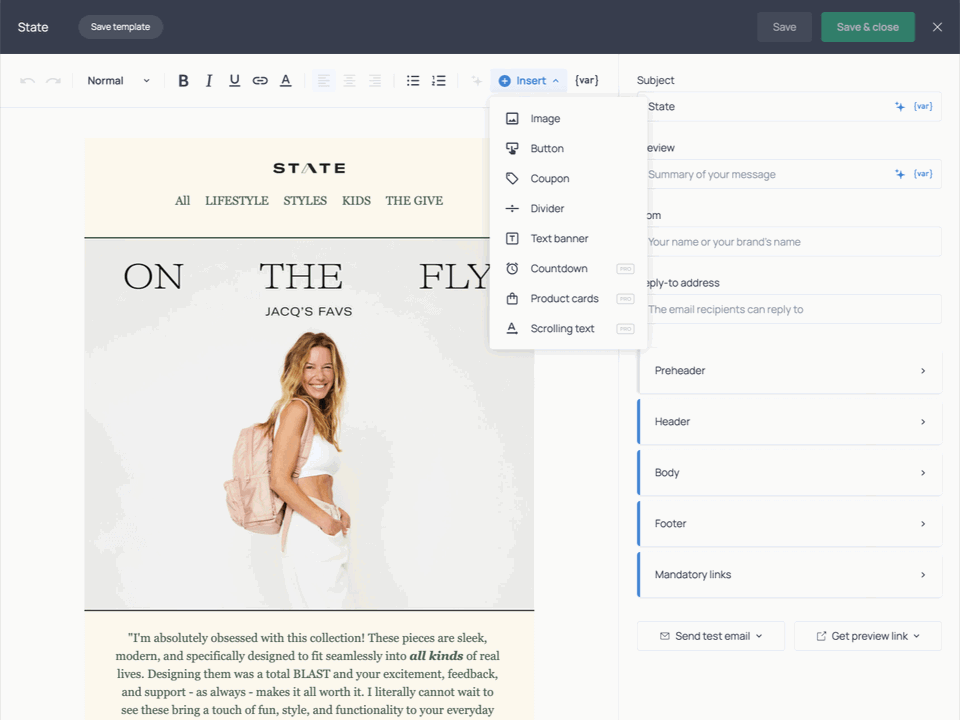Image resolution: width=960 pixels, height=720 pixels.
Task: Open the Send test email dropdown
Action: 711,635
